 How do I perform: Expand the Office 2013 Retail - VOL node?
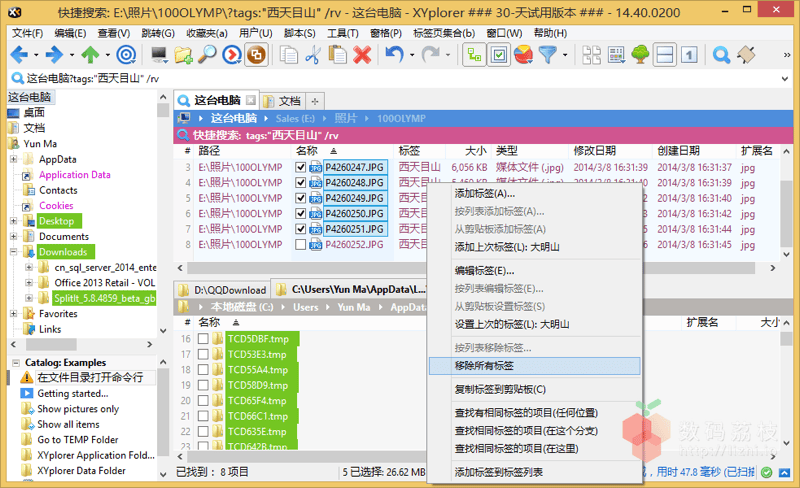29,283
